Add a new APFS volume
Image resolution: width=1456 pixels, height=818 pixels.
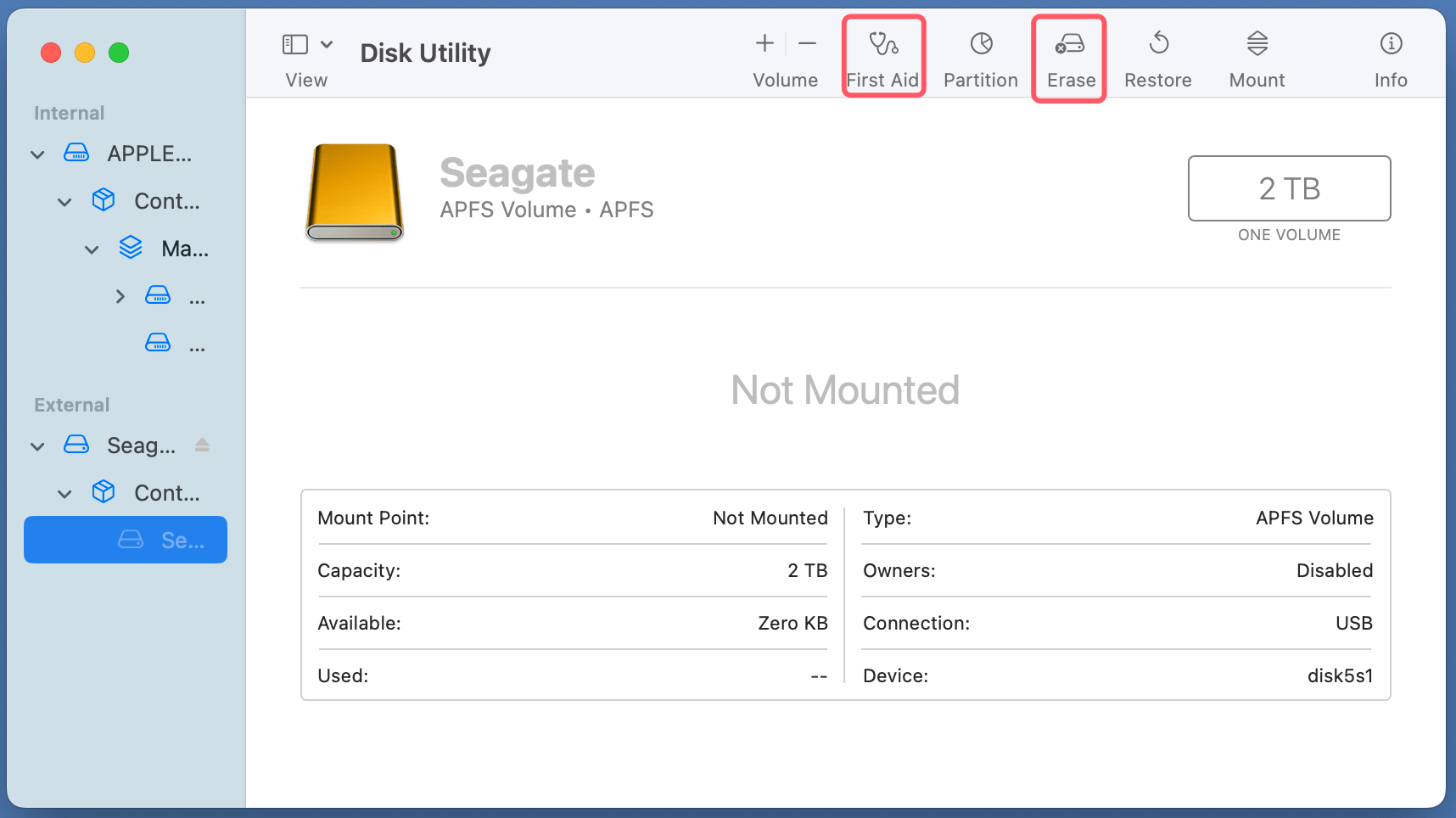(x=763, y=42)
